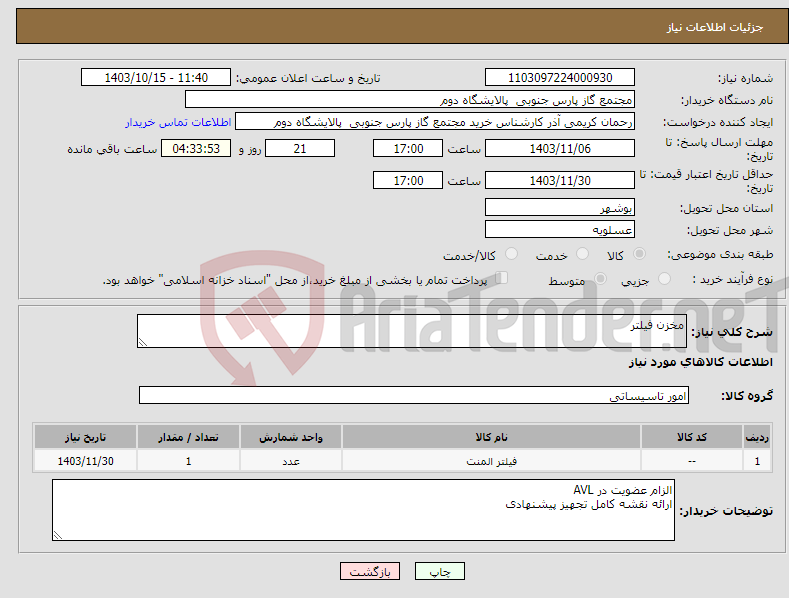Click the public announcement date-time field

[156, 78]
